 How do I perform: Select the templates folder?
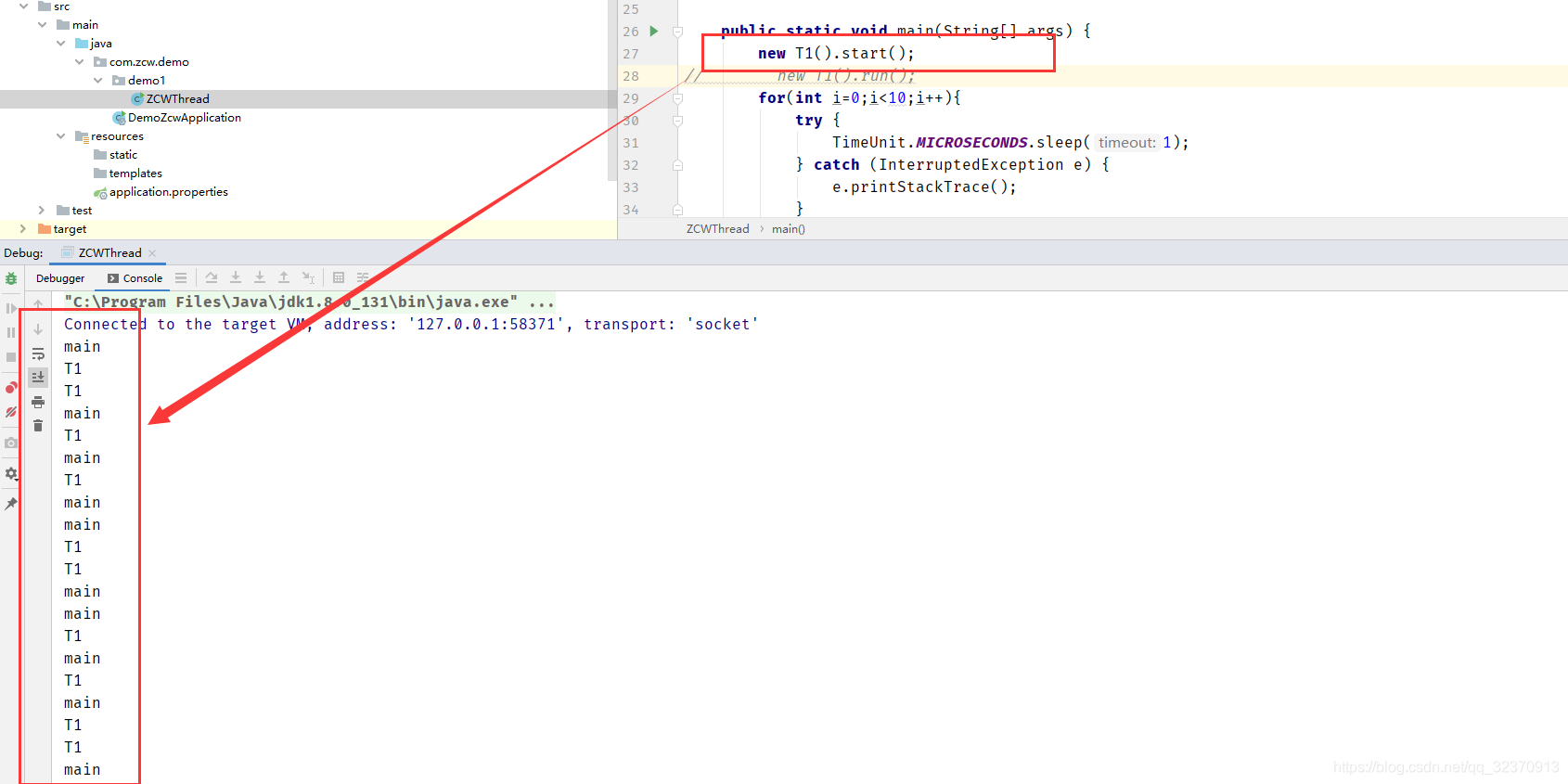[x=128, y=174]
